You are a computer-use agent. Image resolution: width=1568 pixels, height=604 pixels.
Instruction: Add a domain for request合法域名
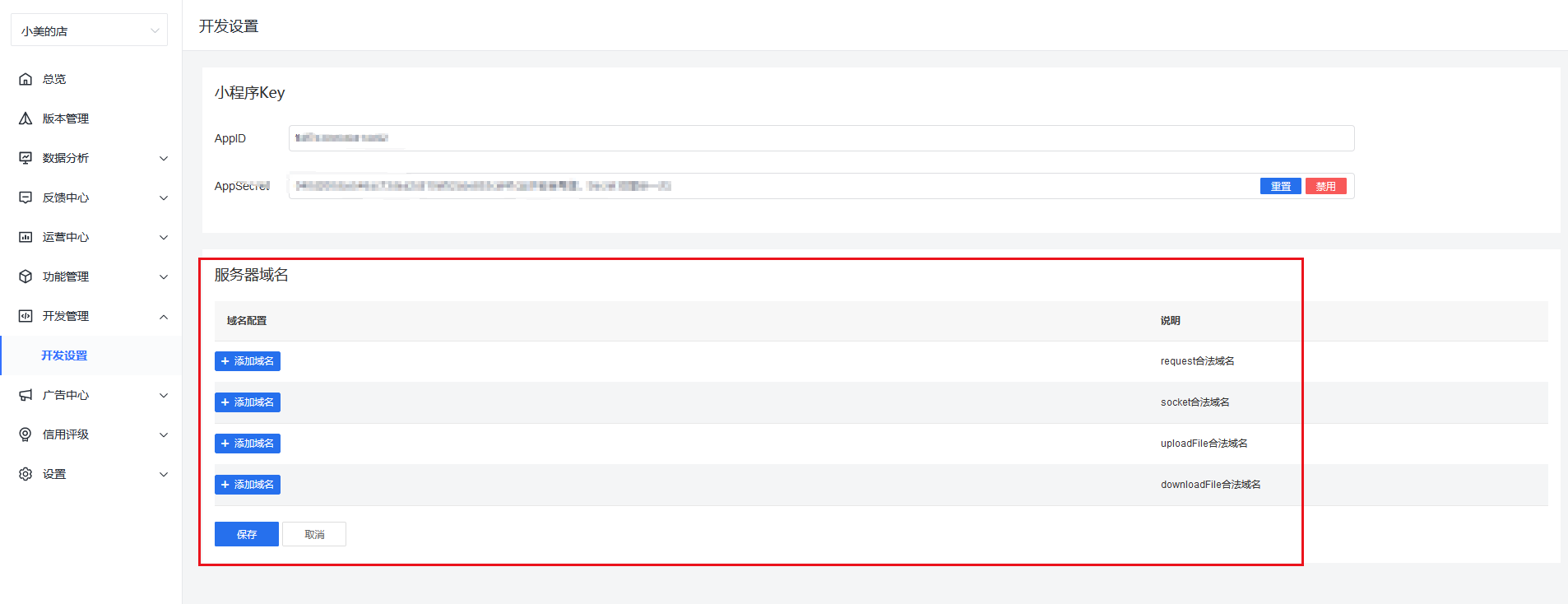click(248, 361)
